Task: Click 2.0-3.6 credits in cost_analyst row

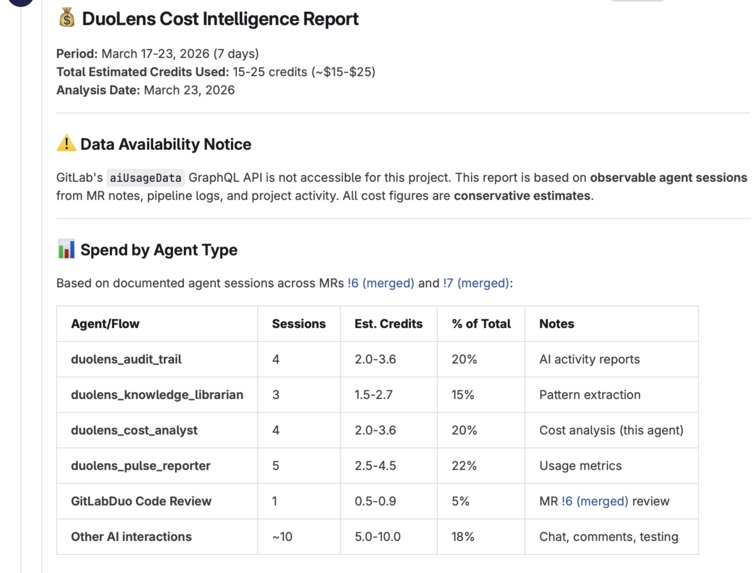Action: coord(375,430)
